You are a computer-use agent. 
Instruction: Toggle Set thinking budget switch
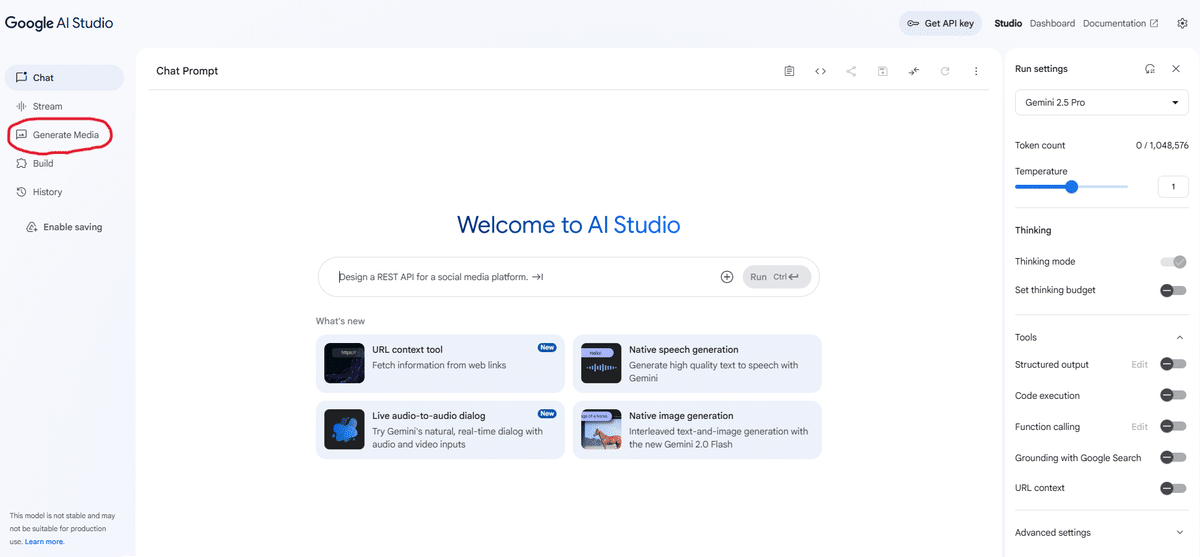[x=1173, y=290]
